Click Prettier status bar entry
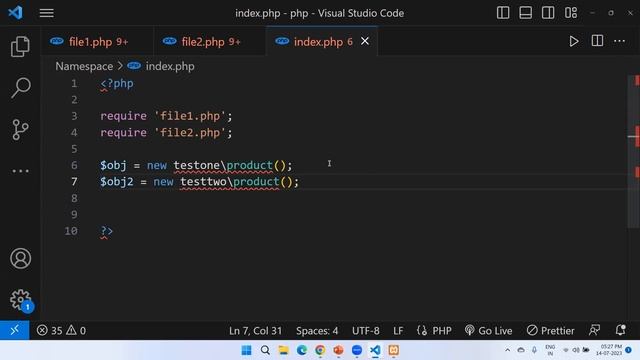This screenshot has height=360, width=640. tap(550, 331)
